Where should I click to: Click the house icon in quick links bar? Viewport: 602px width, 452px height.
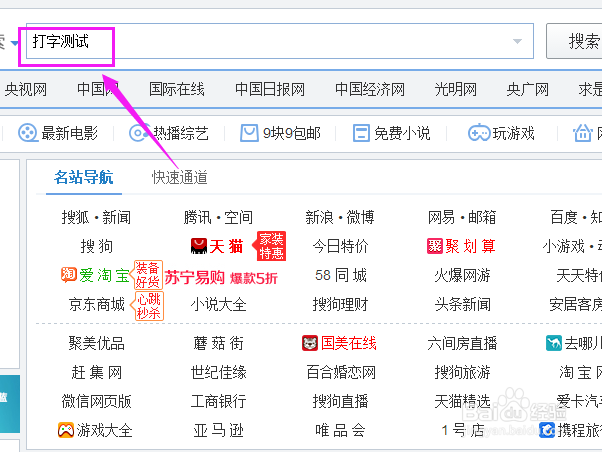coord(582,133)
